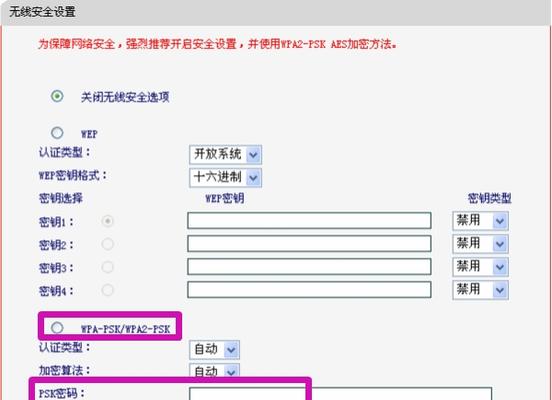
Task: Expand the WEP密钥格式 十六进制 dropdown
Action: point(225,177)
